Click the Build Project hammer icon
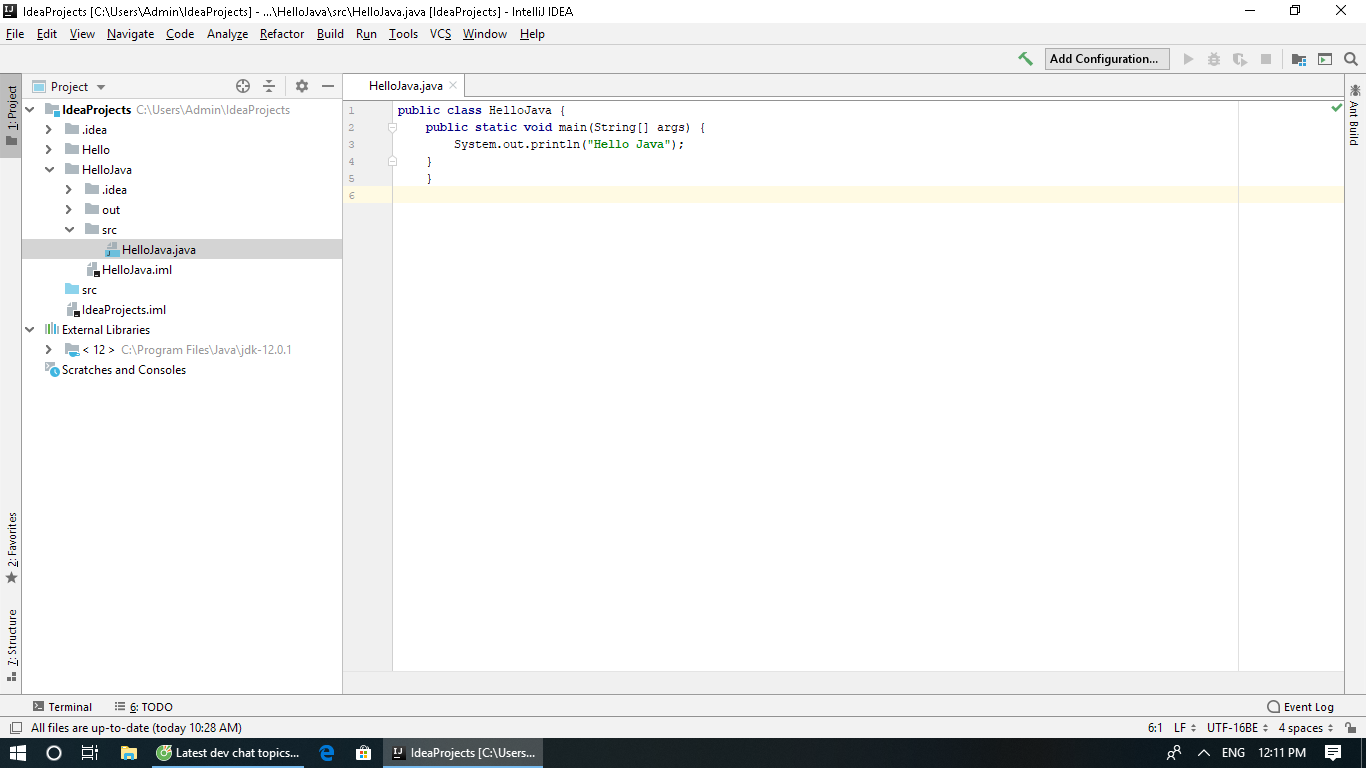Image resolution: width=1366 pixels, height=768 pixels. click(x=1025, y=59)
